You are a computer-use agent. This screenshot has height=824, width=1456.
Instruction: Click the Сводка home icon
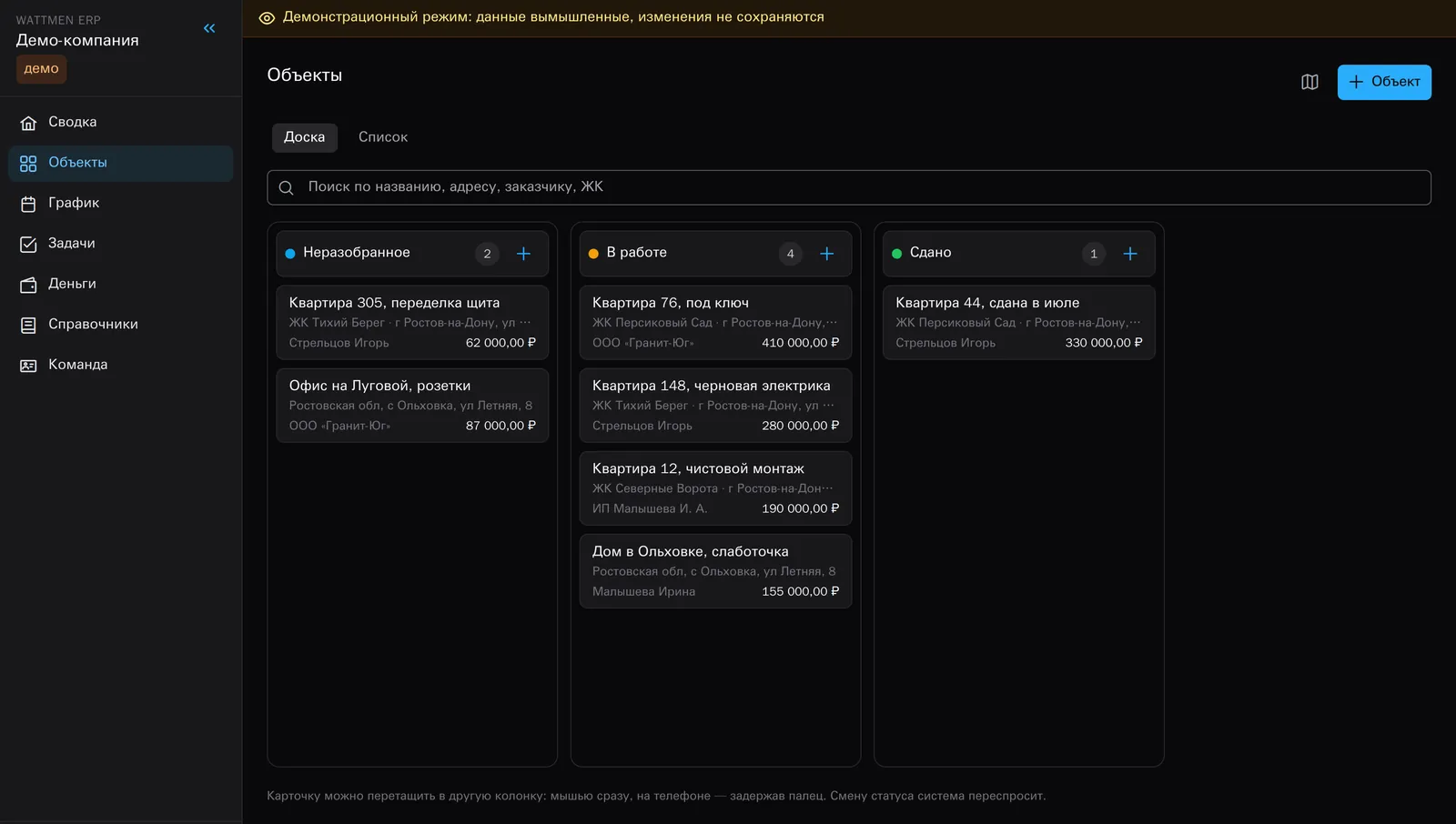[x=29, y=123]
